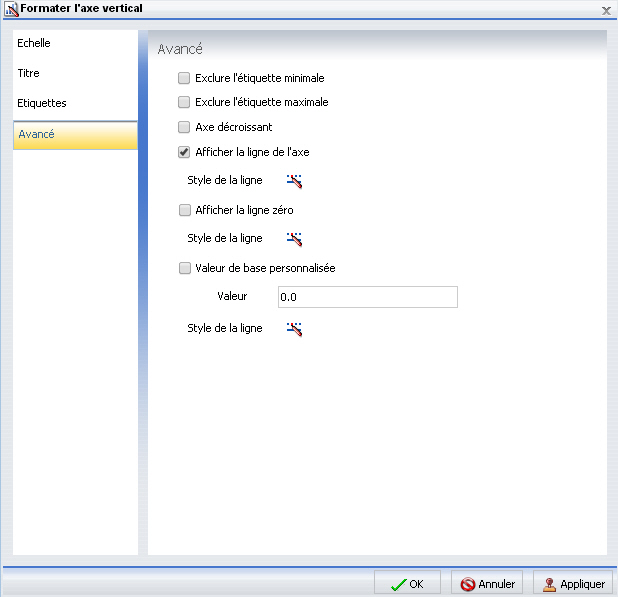Click the dialog title icon beside 'Formater l'axe vertical'
This screenshot has height=597, width=618.
tap(11, 9)
